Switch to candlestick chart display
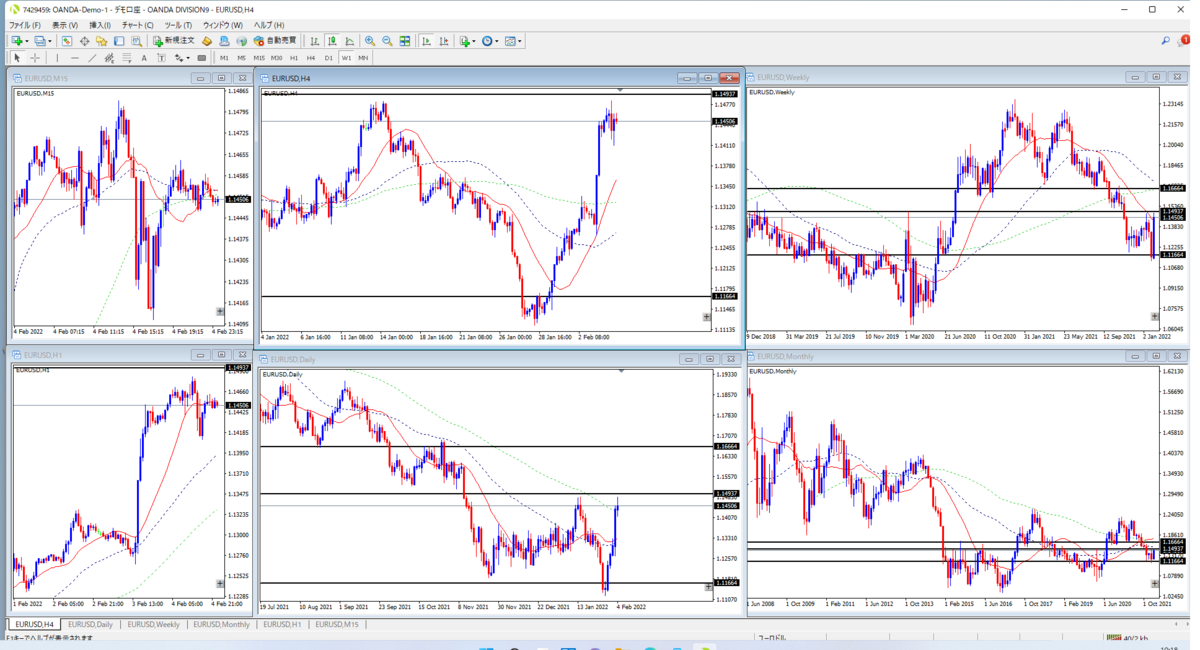 (332, 41)
